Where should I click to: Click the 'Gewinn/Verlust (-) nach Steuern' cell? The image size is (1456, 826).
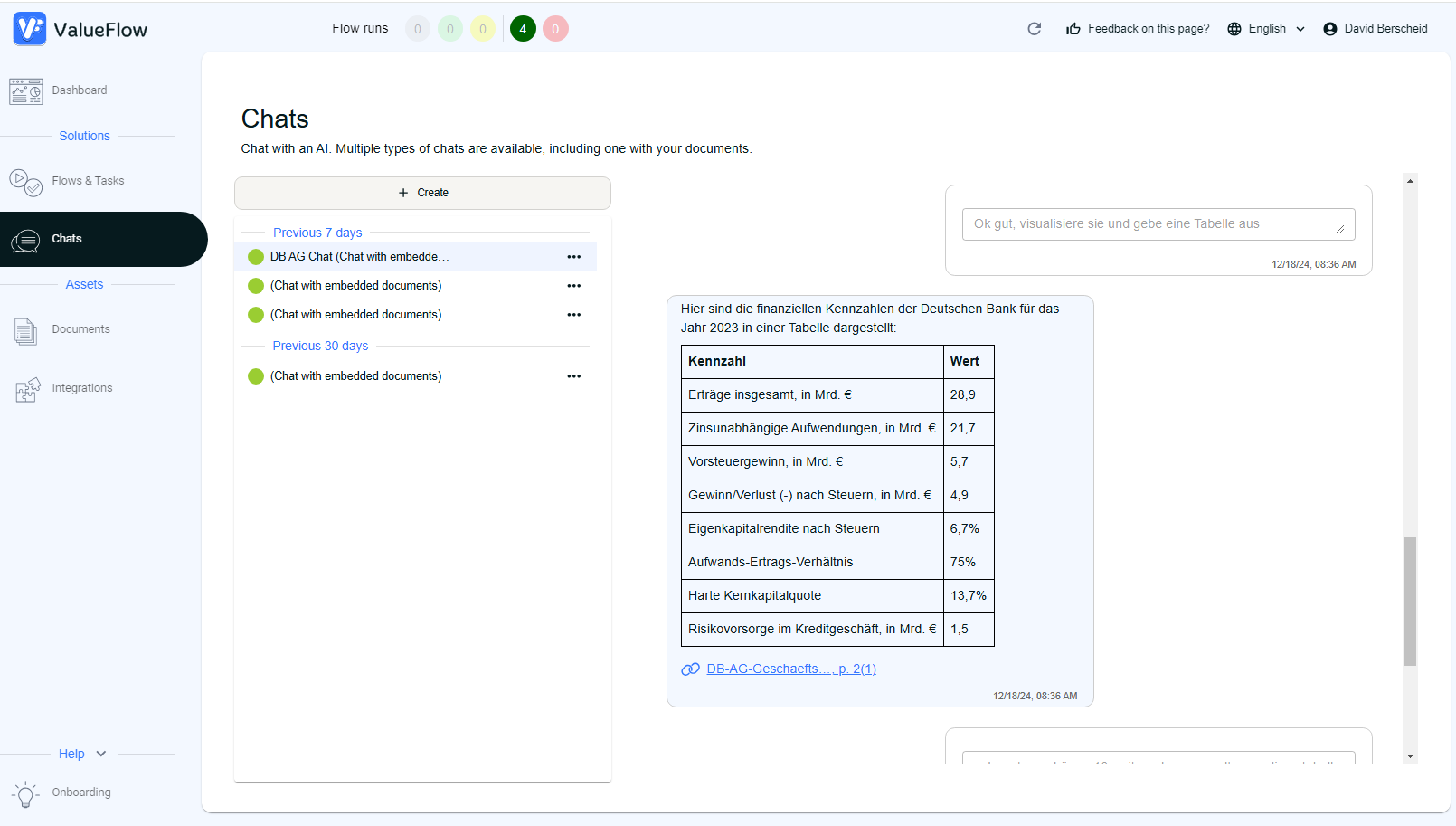pos(812,496)
